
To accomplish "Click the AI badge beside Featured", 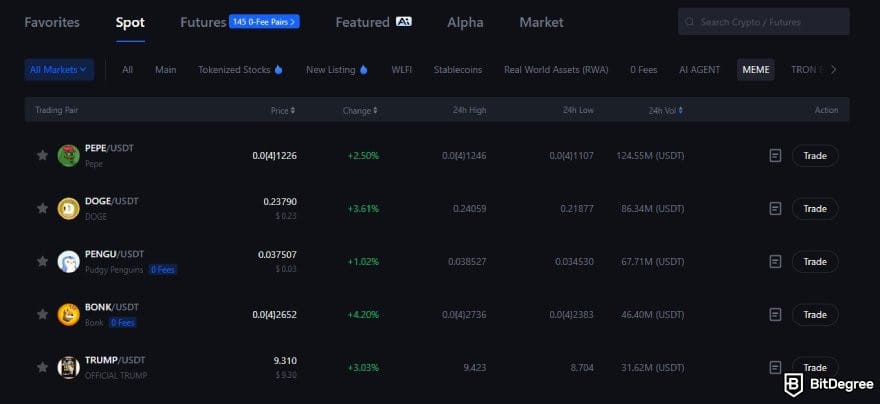I will click(404, 21).
